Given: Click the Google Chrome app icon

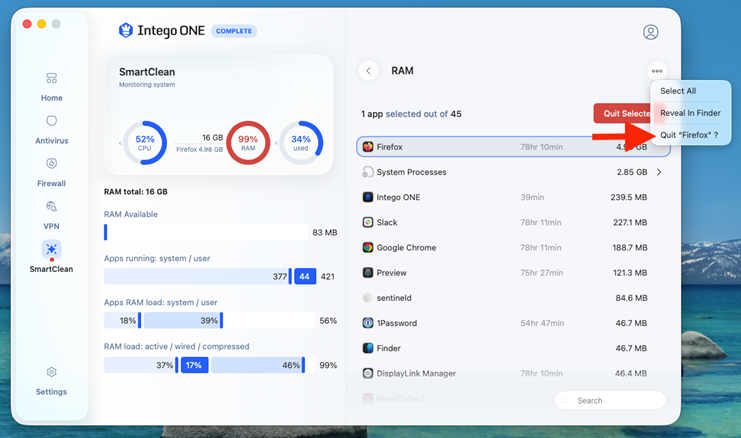Looking at the screenshot, I should tap(368, 247).
